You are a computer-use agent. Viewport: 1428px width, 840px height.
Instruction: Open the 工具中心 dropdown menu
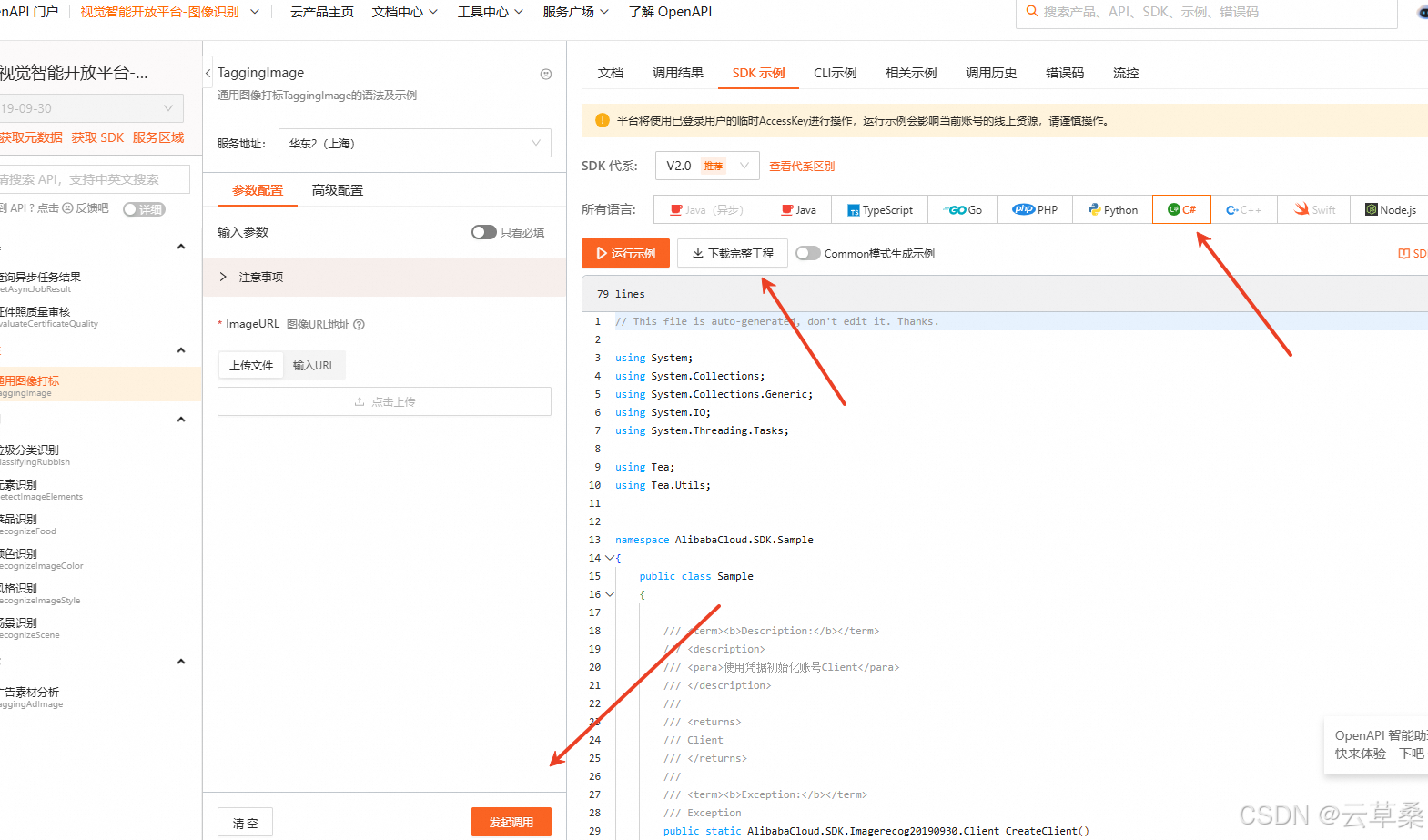(x=490, y=12)
